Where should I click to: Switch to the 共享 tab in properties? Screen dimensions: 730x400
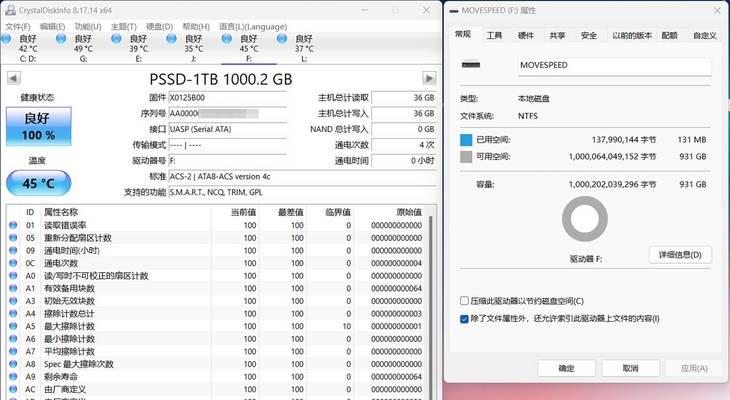tap(557, 35)
